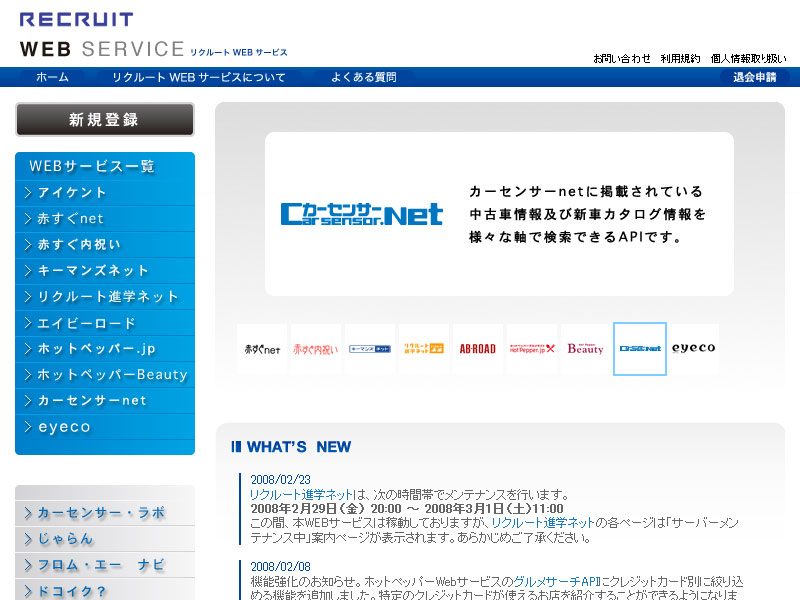Image resolution: width=800 pixels, height=600 pixels.
Task: Click second リクルート進学ネット link in news text
Action: click(543, 523)
